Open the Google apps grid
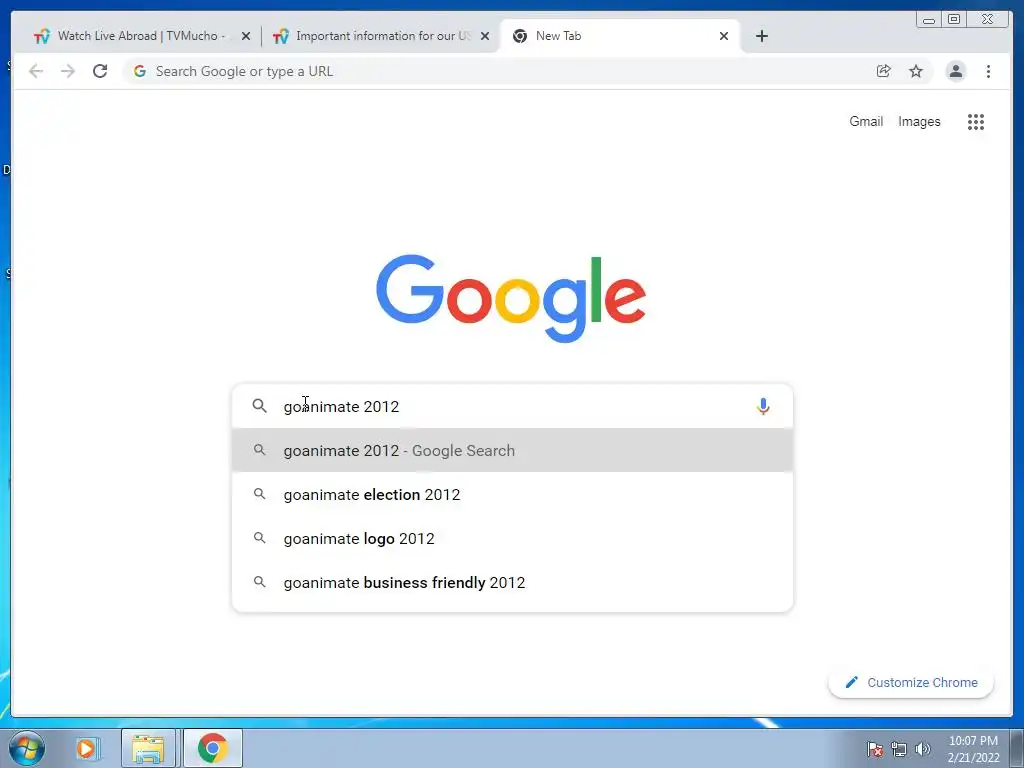The width and height of the screenshot is (1024, 768). click(x=976, y=121)
